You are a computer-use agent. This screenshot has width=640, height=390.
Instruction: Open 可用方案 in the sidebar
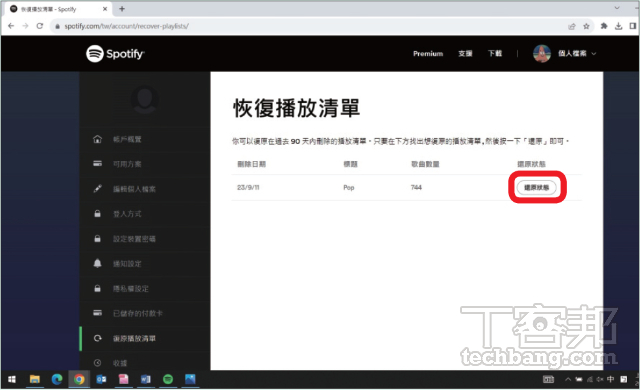(144, 164)
